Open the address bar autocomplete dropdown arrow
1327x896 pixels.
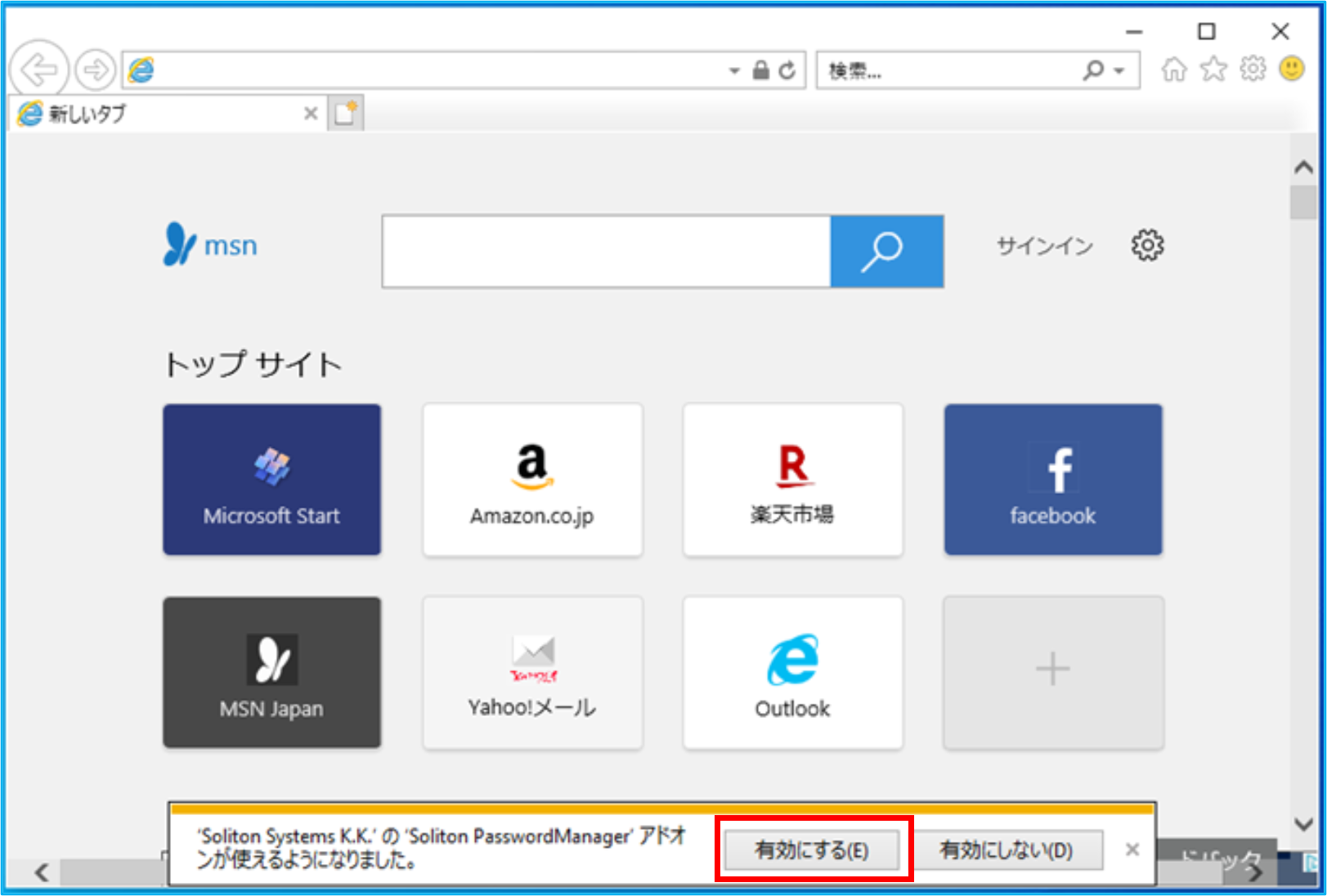tap(734, 71)
